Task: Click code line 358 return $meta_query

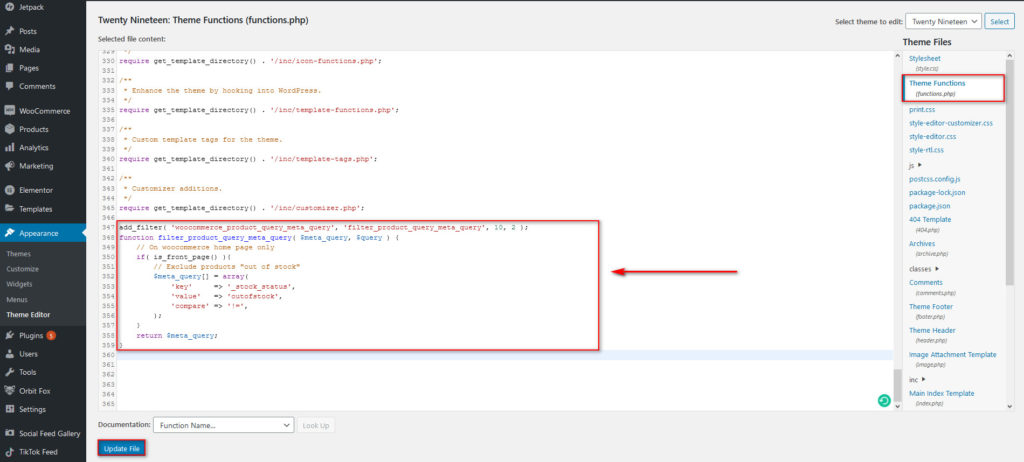Action: pos(176,335)
